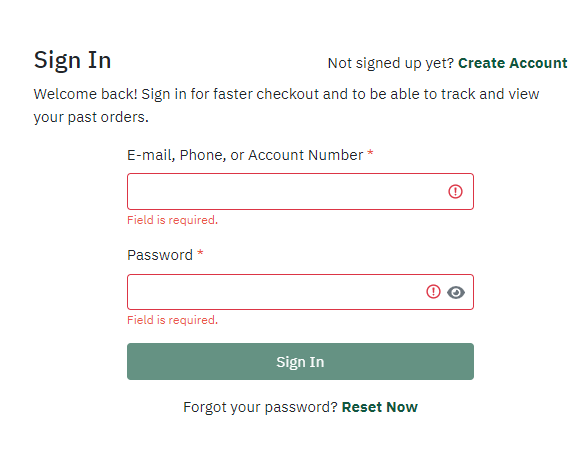588x467 pixels.
Task: Focus the Password input field
Action: pyautogui.click(x=300, y=292)
